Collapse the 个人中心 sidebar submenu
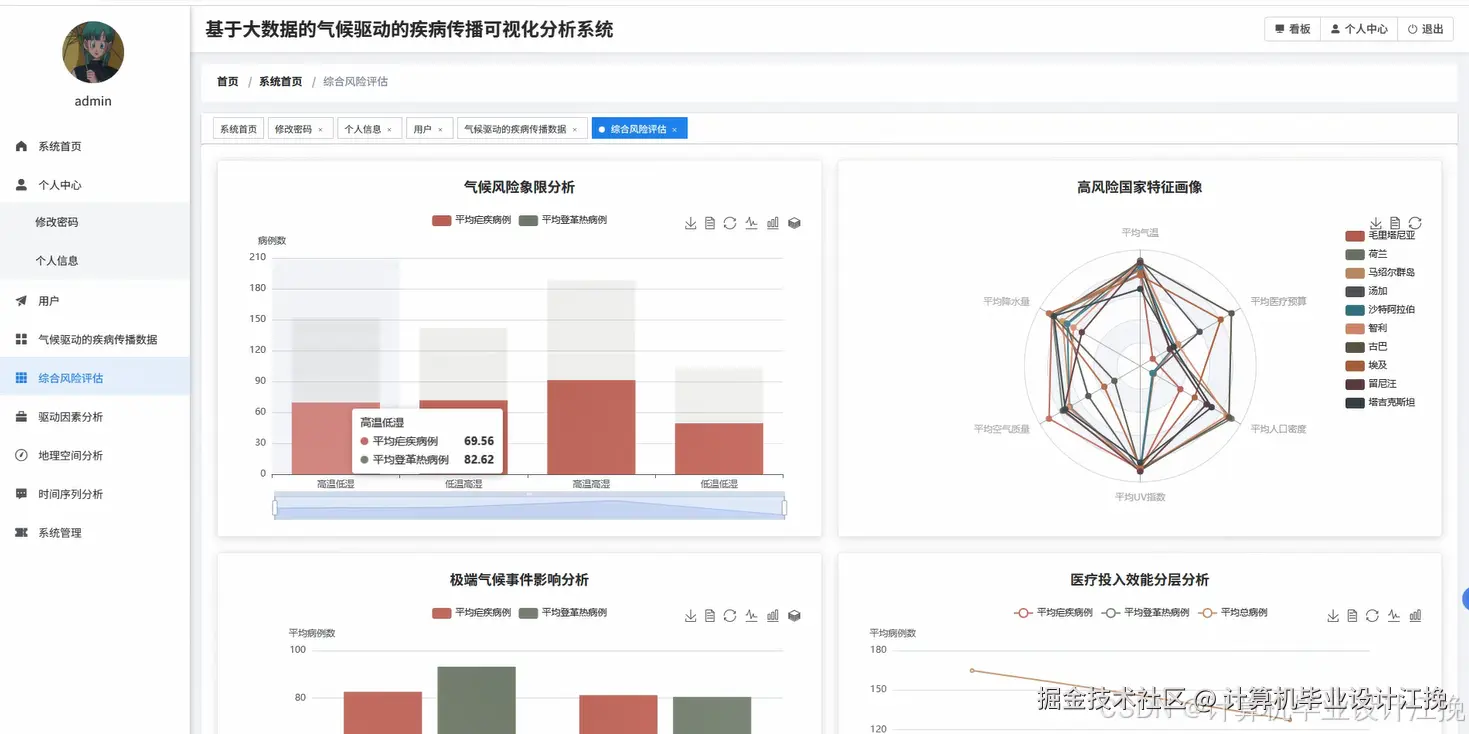1469x734 pixels. click(x=95, y=185)
